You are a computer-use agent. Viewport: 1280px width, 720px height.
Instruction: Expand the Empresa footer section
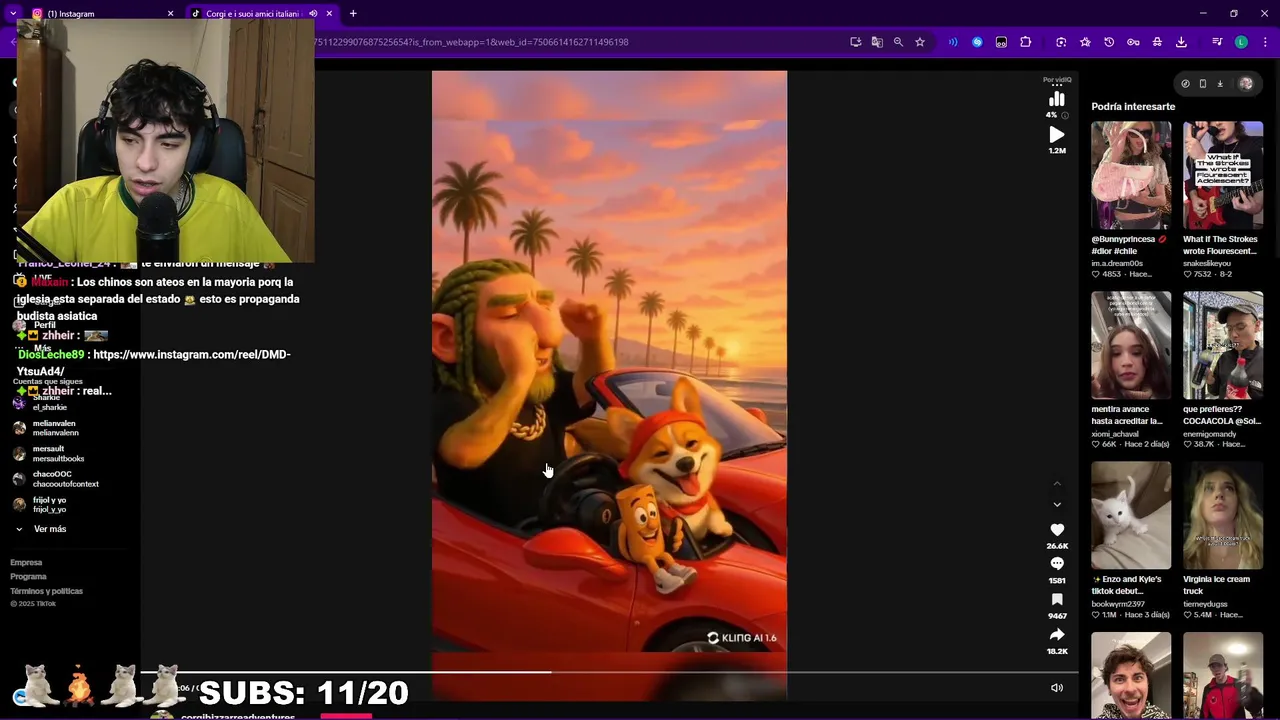pos(26,563)
